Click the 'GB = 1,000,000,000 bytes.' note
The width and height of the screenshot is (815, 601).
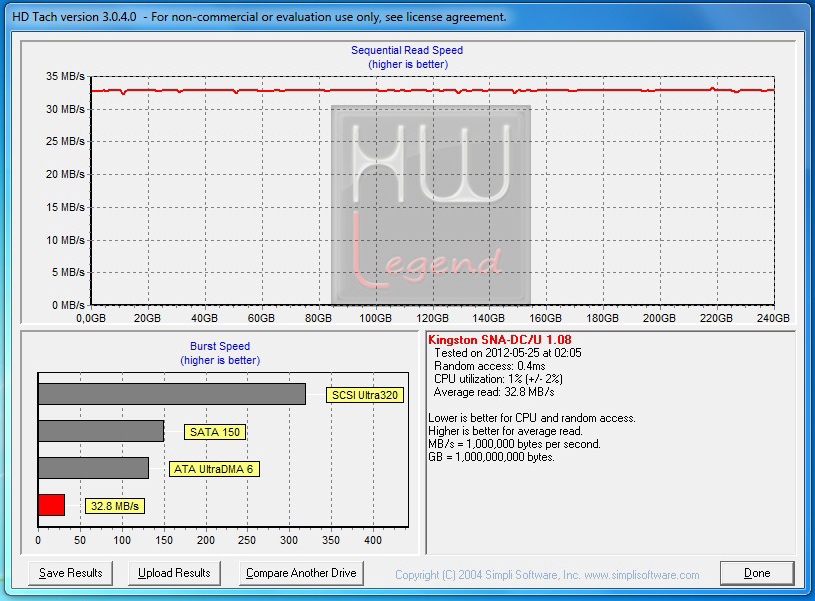click(x=491, y=457)
